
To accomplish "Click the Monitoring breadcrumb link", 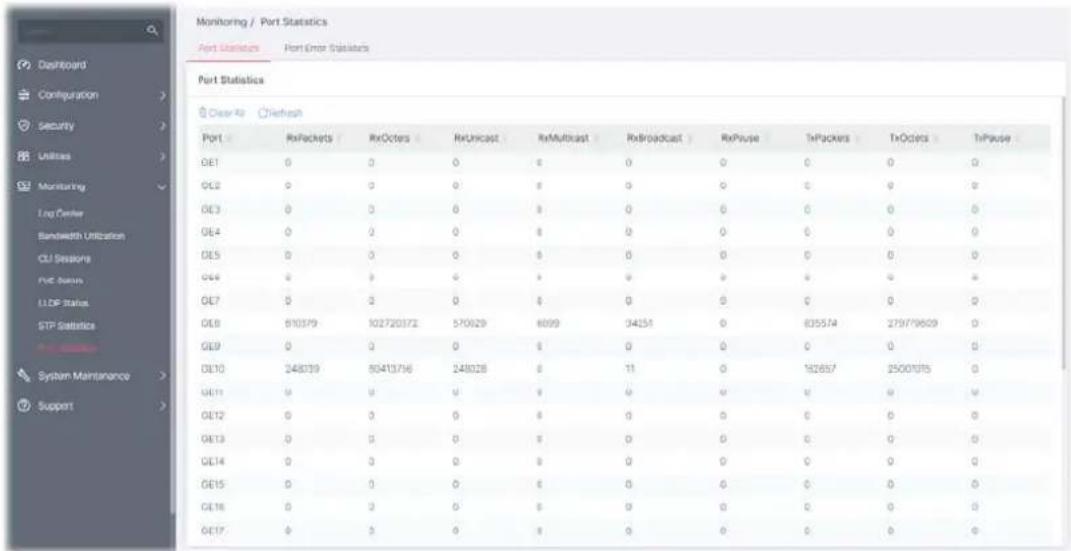I will 221,23.
